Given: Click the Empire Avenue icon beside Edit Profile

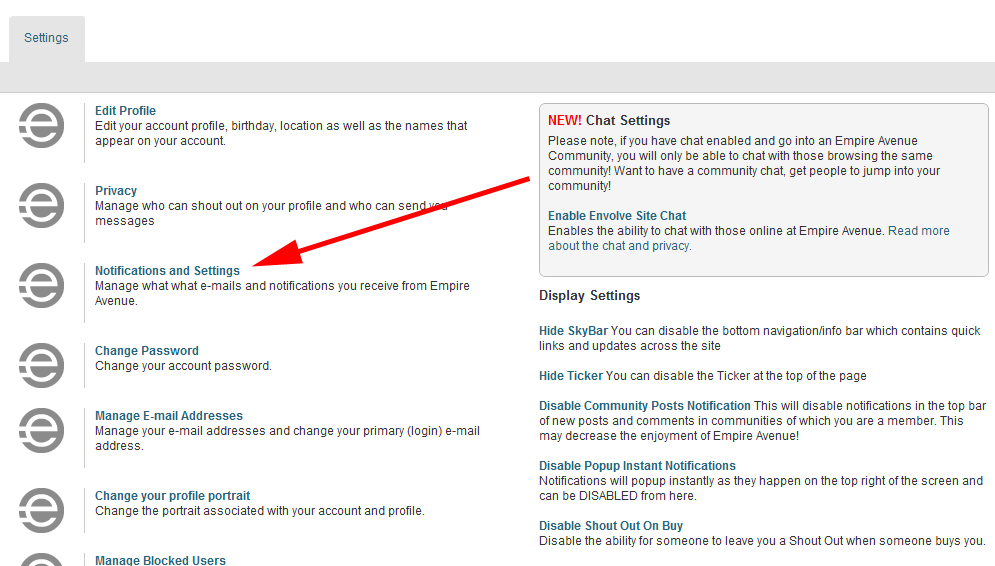Looking at the screenshot, I should click(x=41, y=126).
